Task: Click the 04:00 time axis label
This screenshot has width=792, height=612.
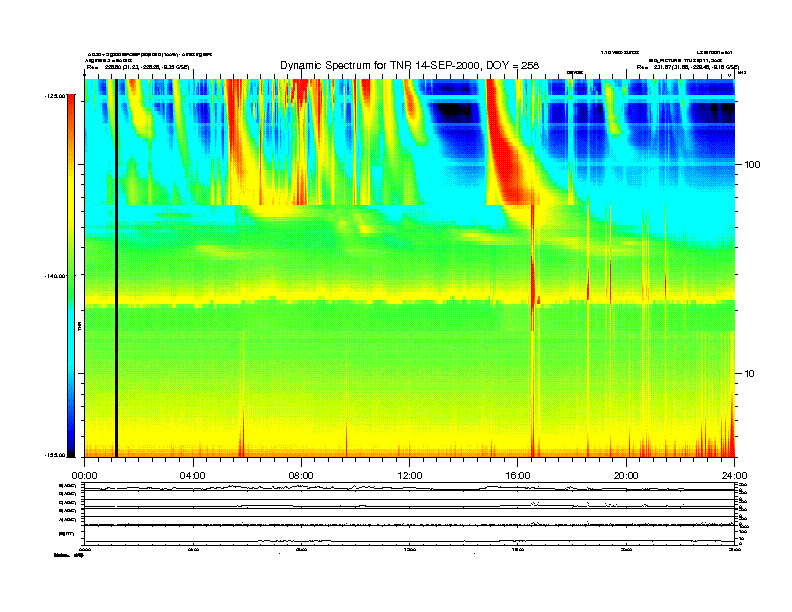Action: [x=193, y=476]
